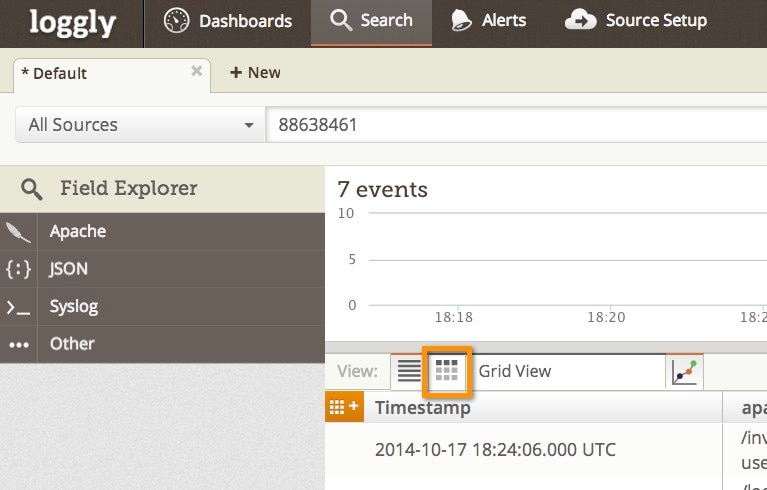This screenshot has height=490, width=767.
Task: Close the Default search tab
Action: (197, 71)
